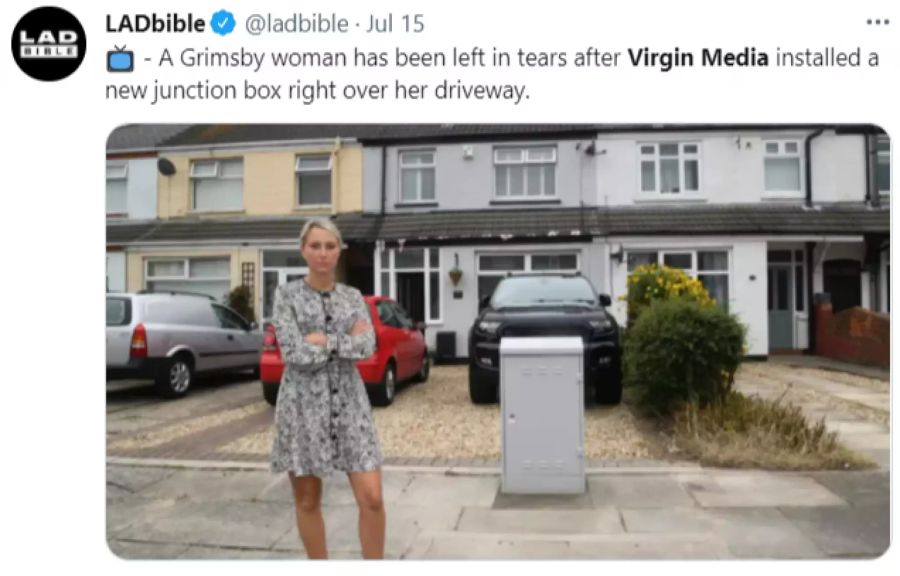Viewport: 900px width, 576px height.
Task: Click the black pickup truck in photo
Action: pos(545,337)
